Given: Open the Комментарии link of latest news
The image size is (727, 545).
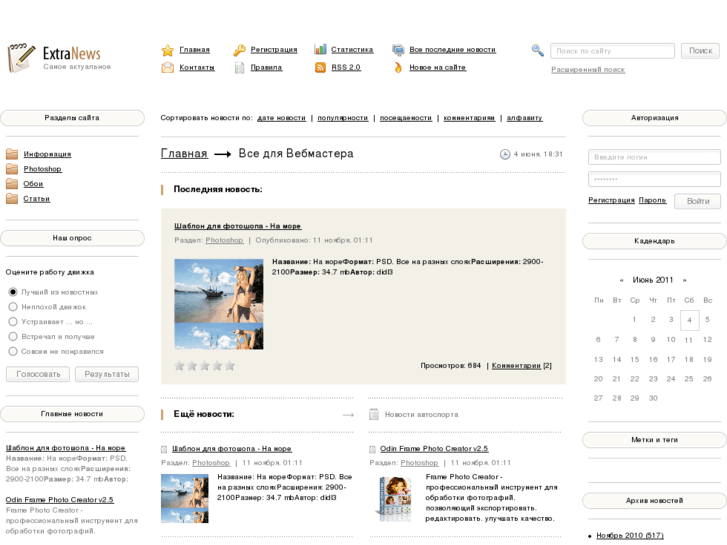Looking at the screenshot, I should tap(516, 366).
